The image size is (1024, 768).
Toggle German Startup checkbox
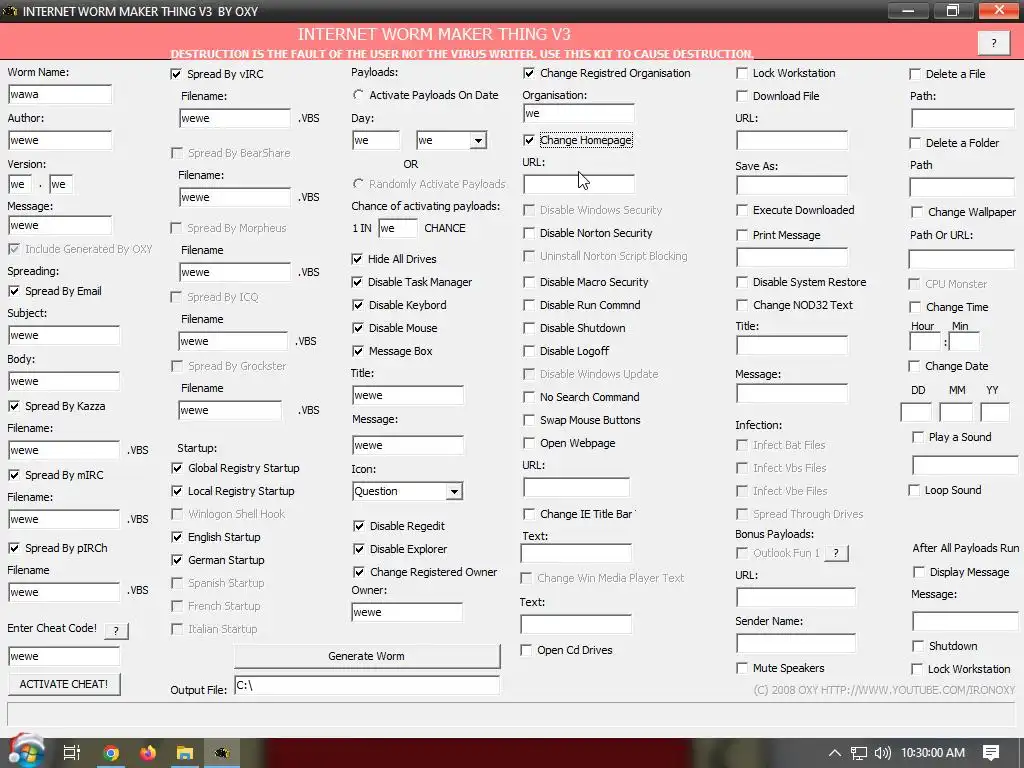177,560
